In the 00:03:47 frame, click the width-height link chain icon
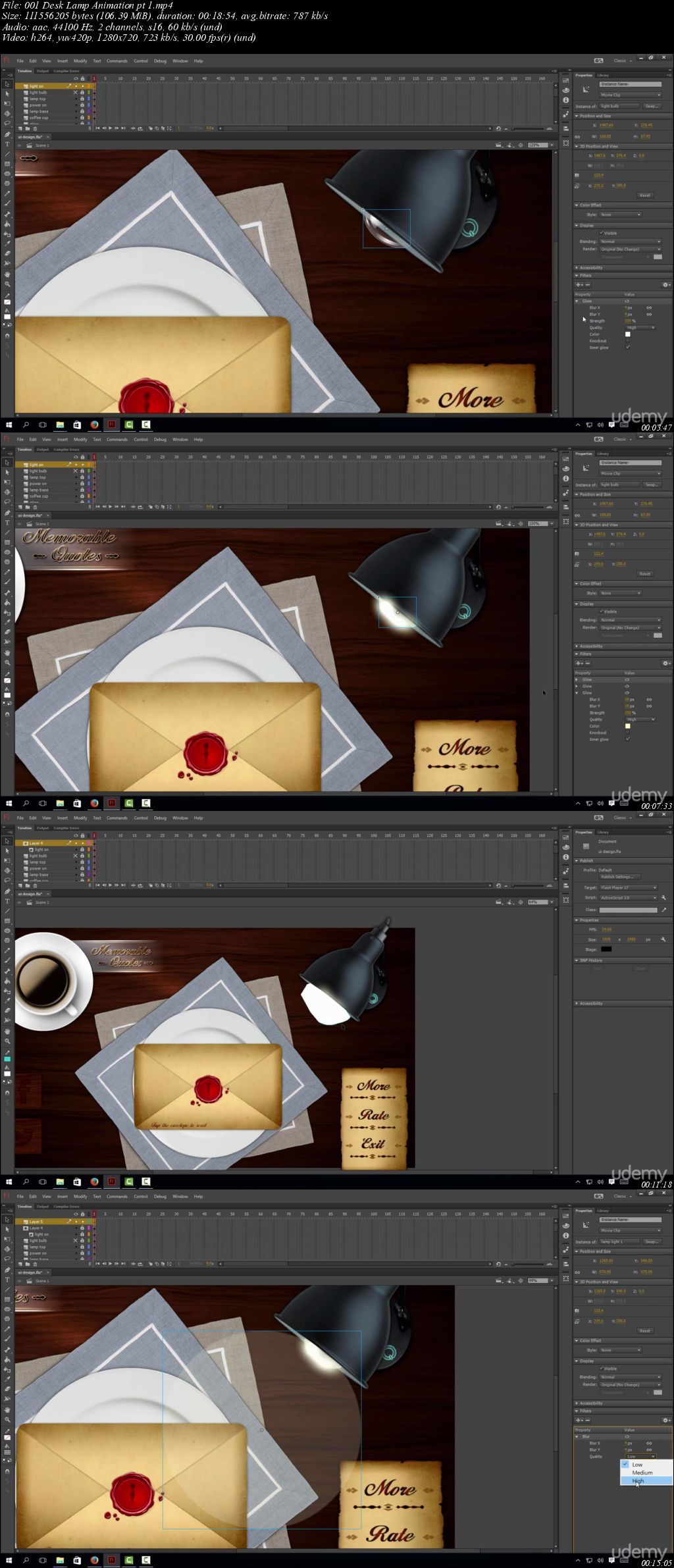Image resolution: width=674 pixels, height=1568 pixels. pyautogui.click(x=577, y=137)
